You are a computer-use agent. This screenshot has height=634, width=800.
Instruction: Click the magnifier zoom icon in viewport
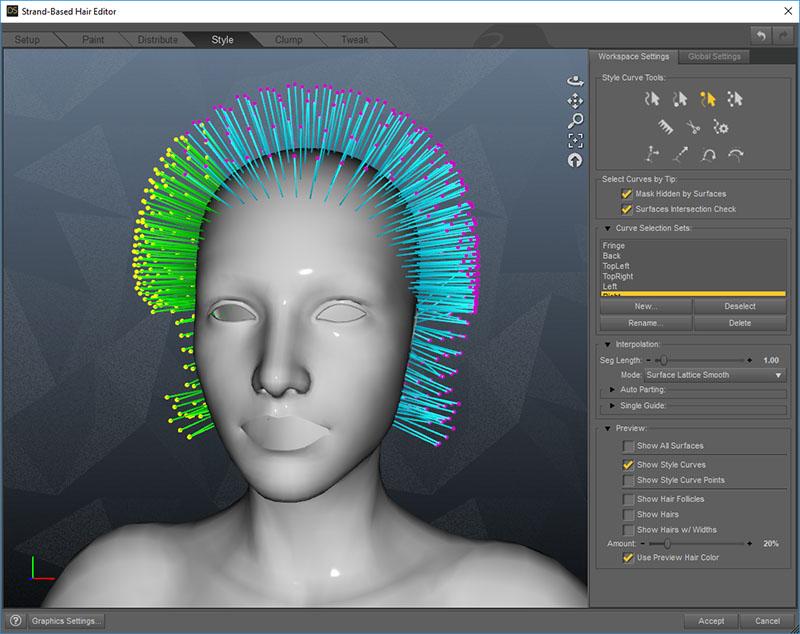tap(575, 121)
